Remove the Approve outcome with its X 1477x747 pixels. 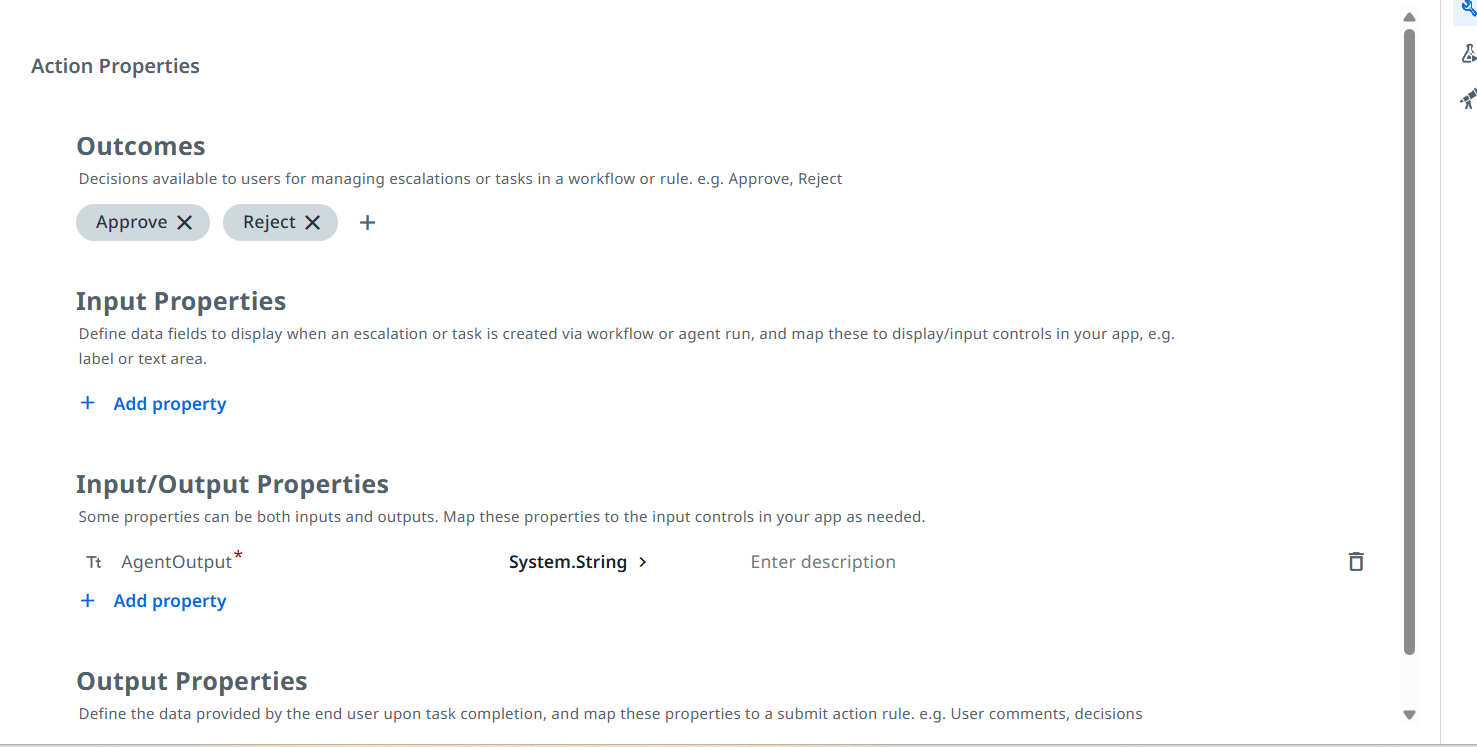point(184,223)
